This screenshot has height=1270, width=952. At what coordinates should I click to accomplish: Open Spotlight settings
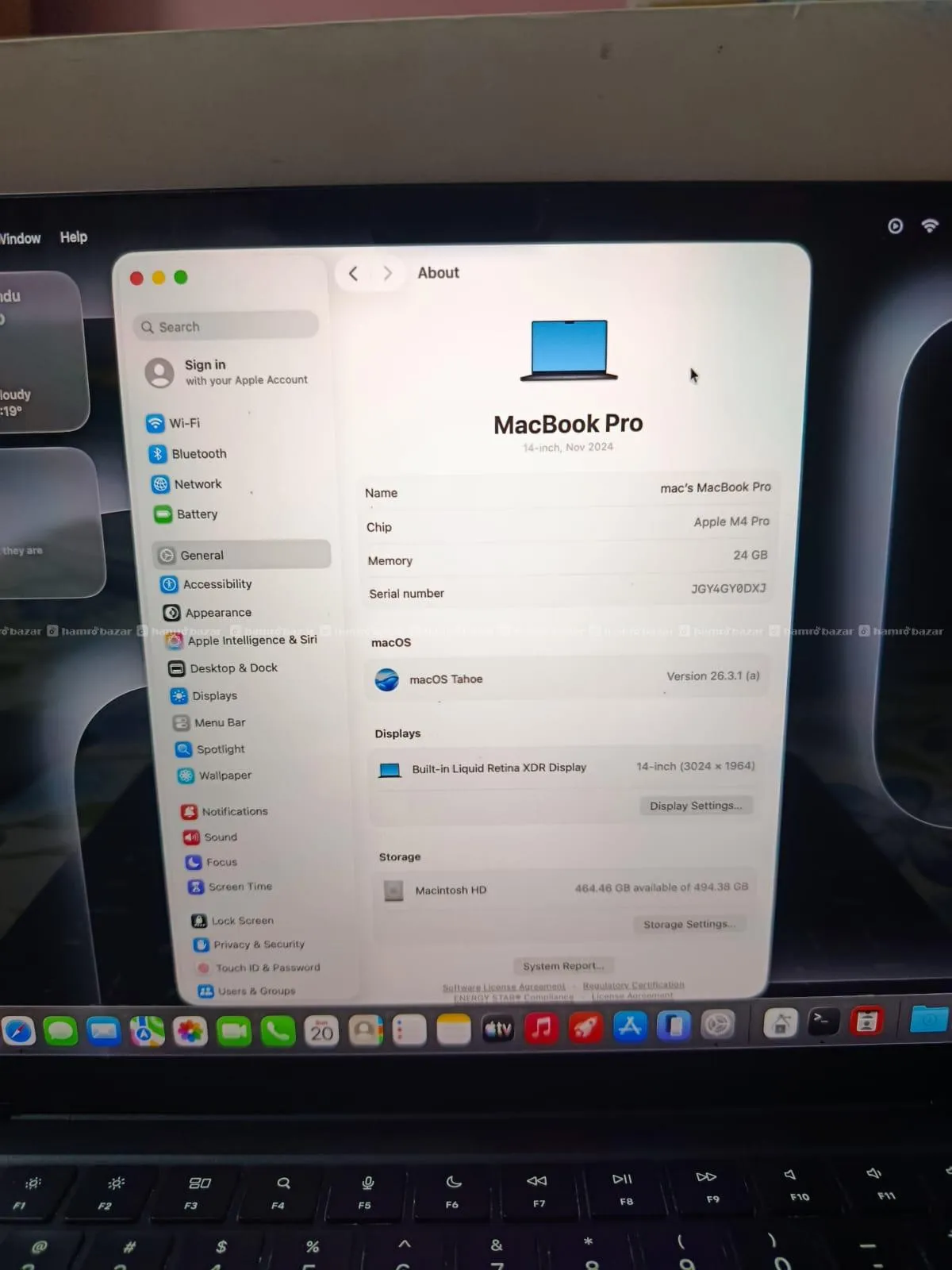[x=210, y=749]
